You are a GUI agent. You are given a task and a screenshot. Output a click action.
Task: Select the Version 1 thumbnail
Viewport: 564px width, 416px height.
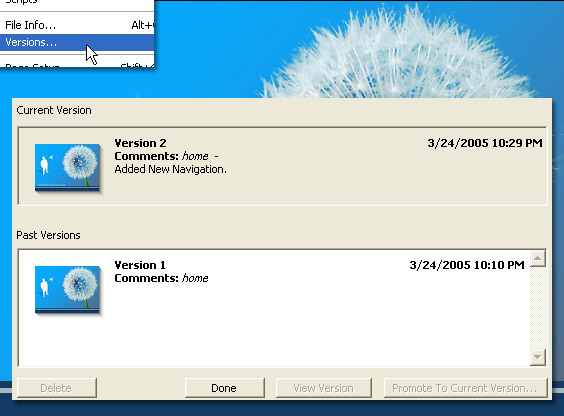click(68, 289)
